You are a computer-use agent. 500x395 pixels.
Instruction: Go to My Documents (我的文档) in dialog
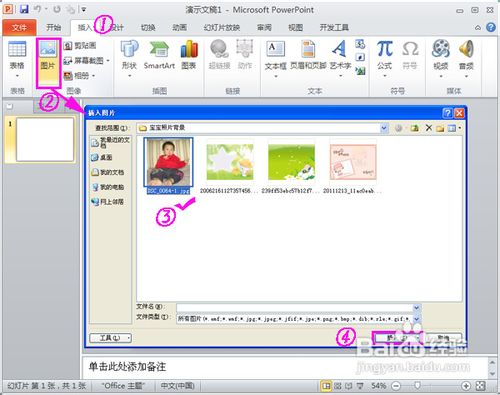[108, 172]
